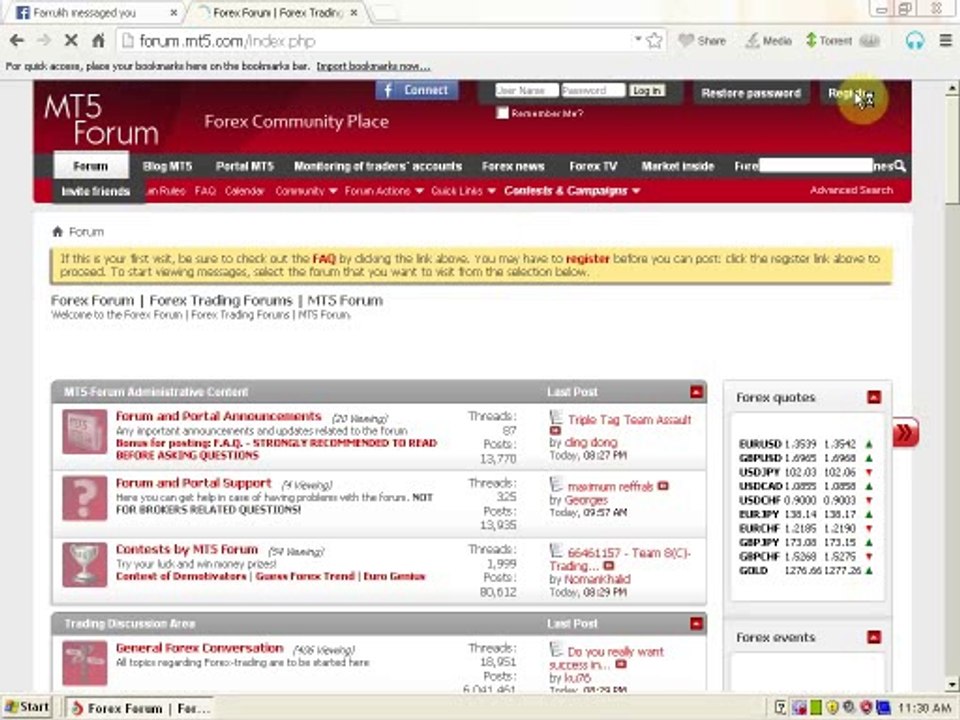Open Monitoring of traders' accounts tab
This screenshot has height=720, width=960.
(x=378, y=166)
